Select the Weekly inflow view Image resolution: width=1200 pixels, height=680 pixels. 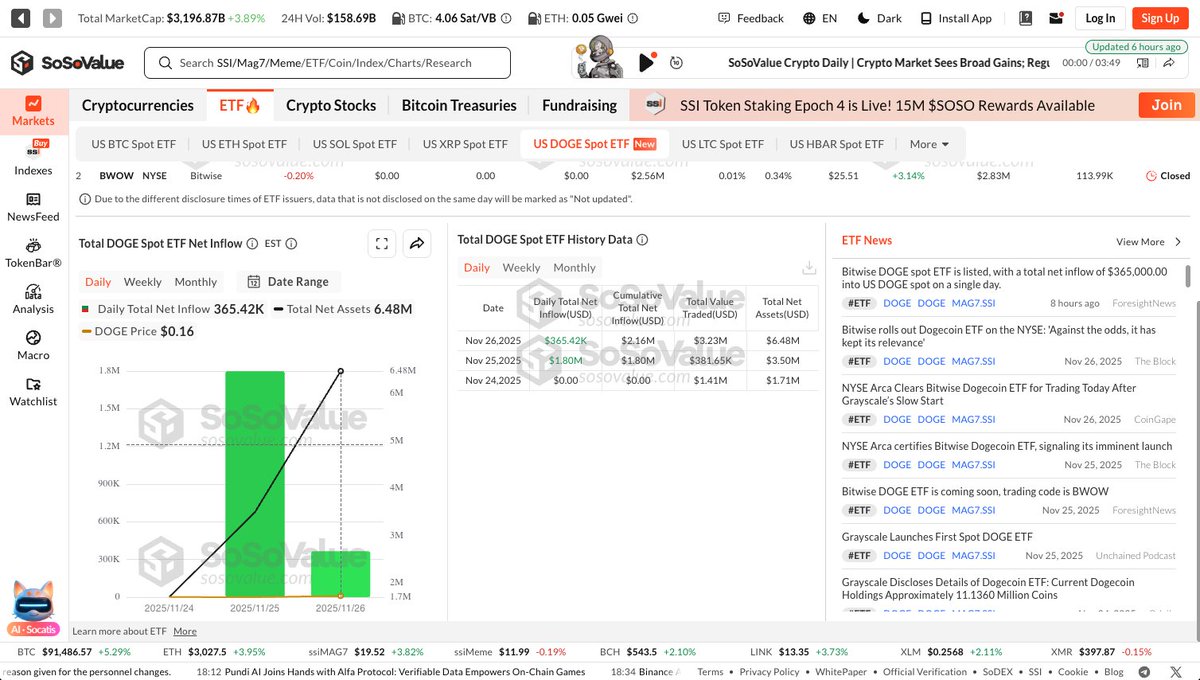click(142, 282)
